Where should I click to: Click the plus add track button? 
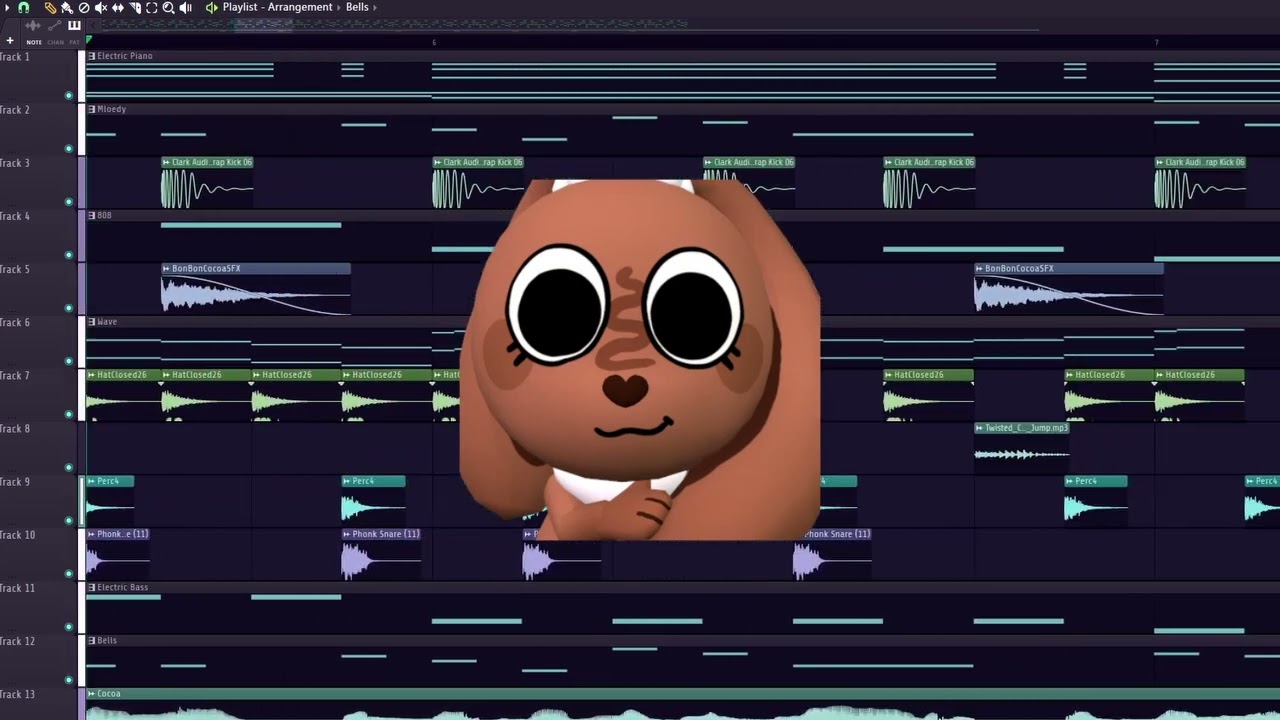click(10, 41)
